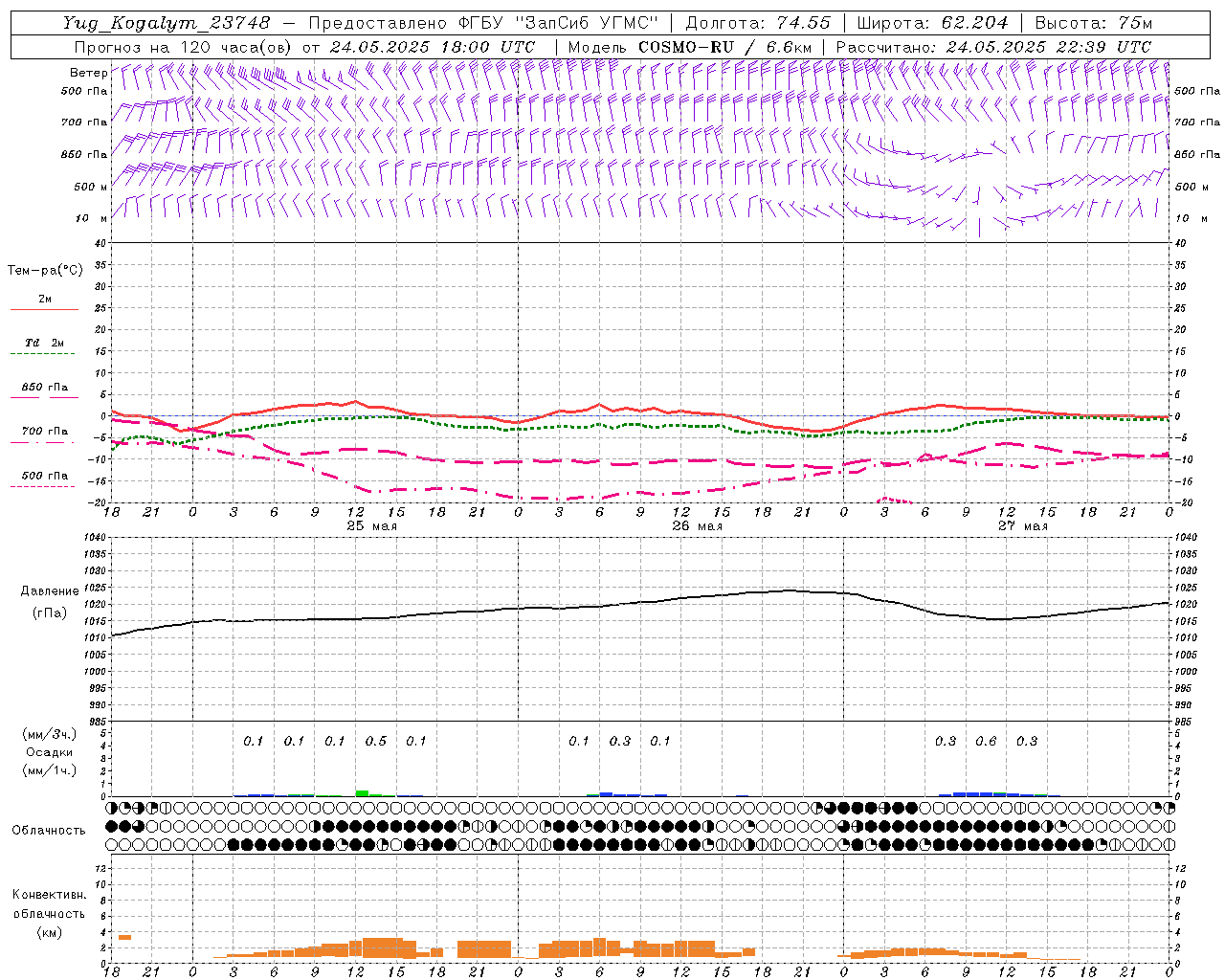
Task: Click the Осадки panel label
Action: point(50,752)
